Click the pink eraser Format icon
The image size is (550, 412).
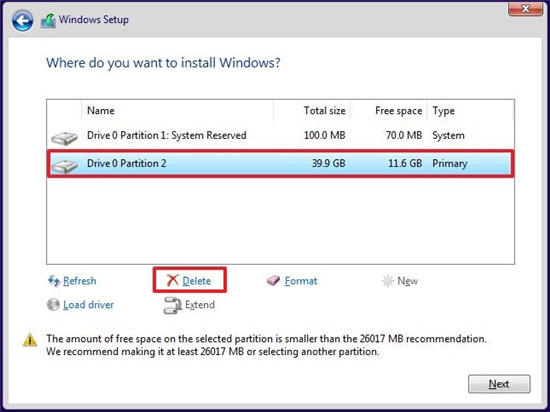[273, 281]
